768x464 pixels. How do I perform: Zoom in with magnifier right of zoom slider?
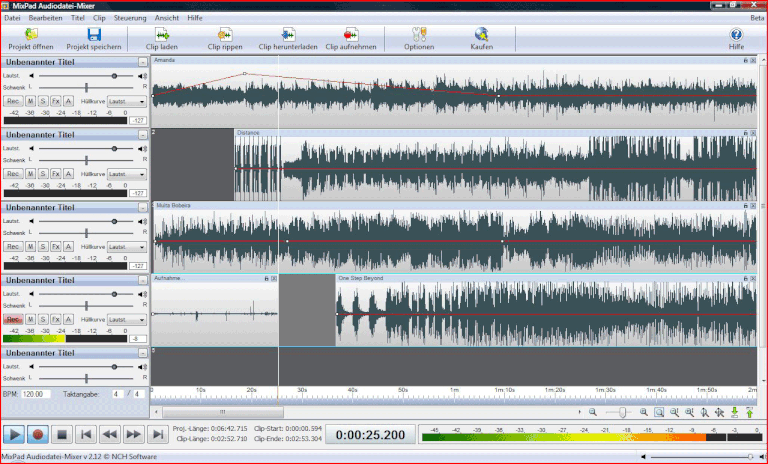pos(644,413)
